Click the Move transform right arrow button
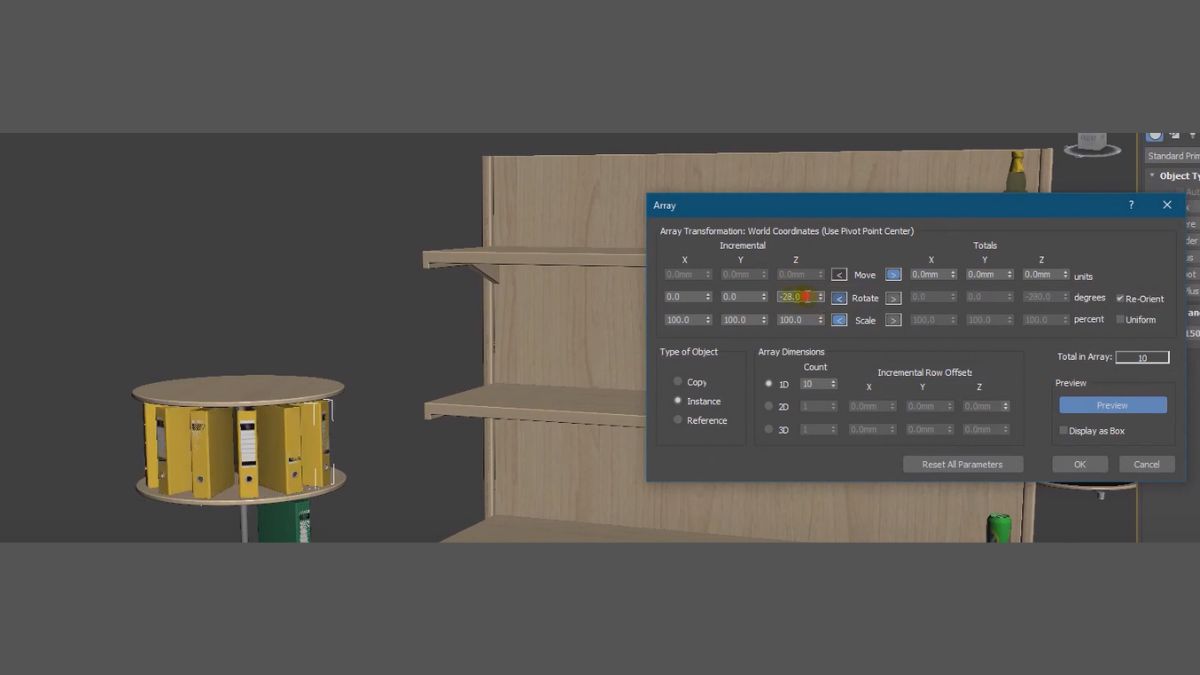The height and width of the screenshot is (675, 1200). click(x=893, y=274)
